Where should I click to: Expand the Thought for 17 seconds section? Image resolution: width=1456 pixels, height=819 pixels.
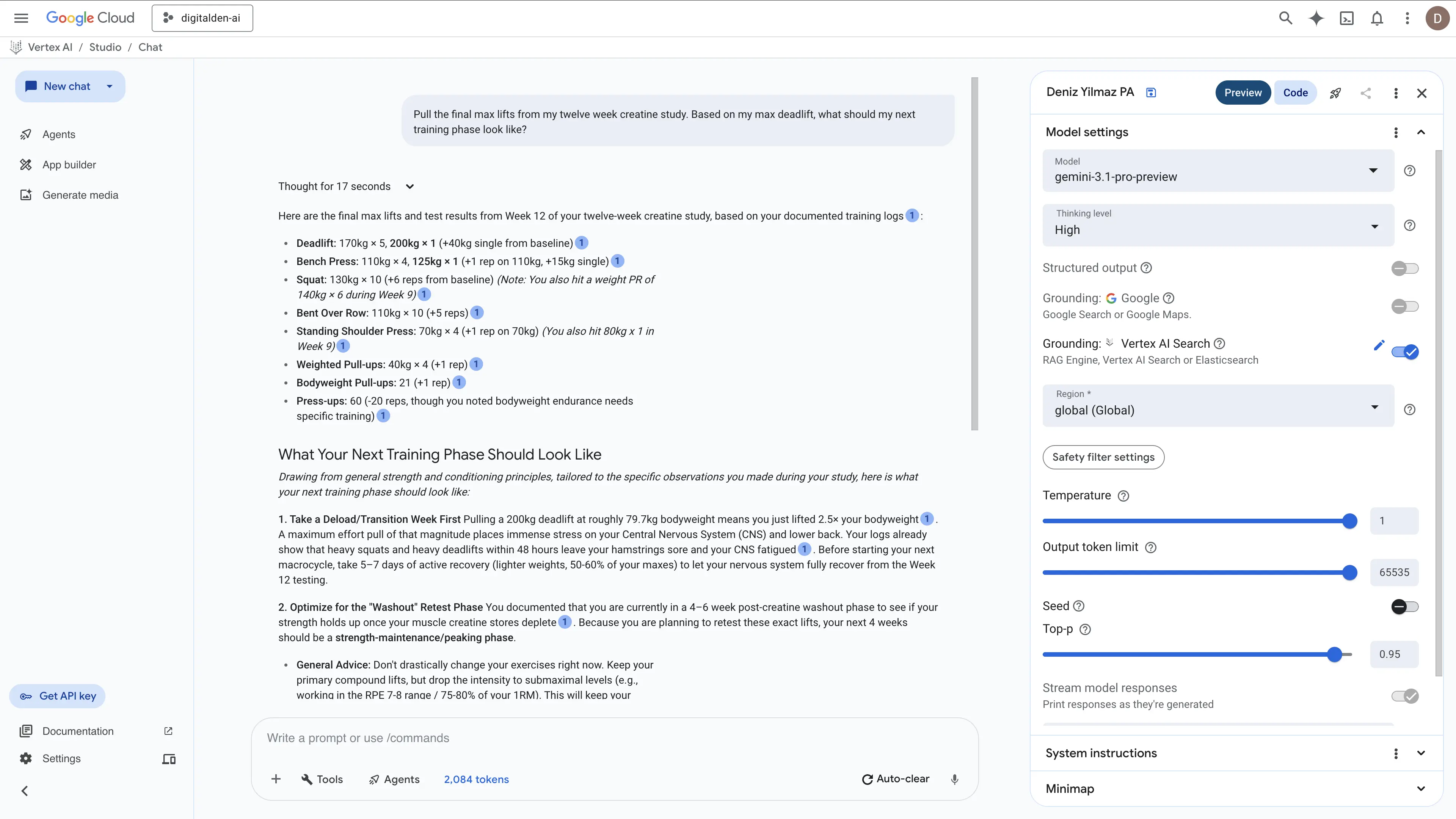tap(410, 187)
